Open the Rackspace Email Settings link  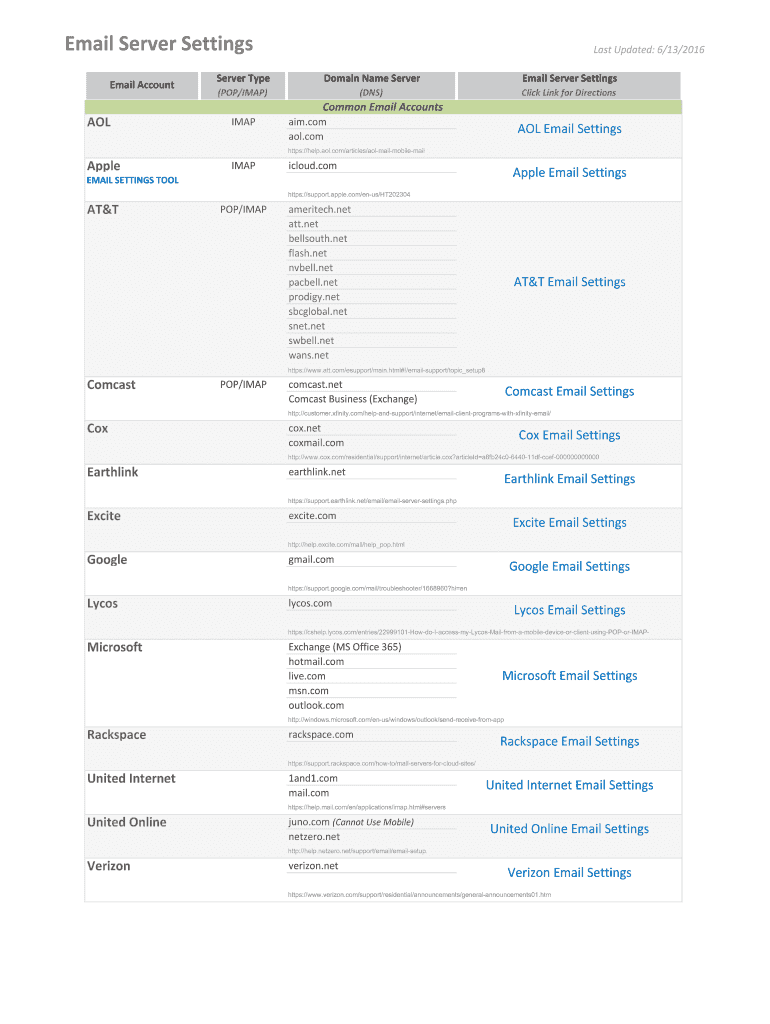pos(569,741)
